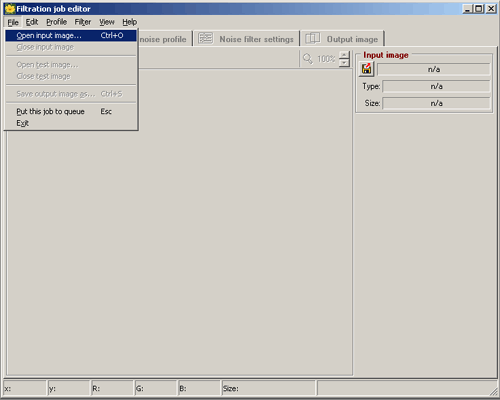The width and height of the screenshot is (500, 400).
Task: Select Open input image menu entry
Action: pyautogui.click(x=71, y=35)
